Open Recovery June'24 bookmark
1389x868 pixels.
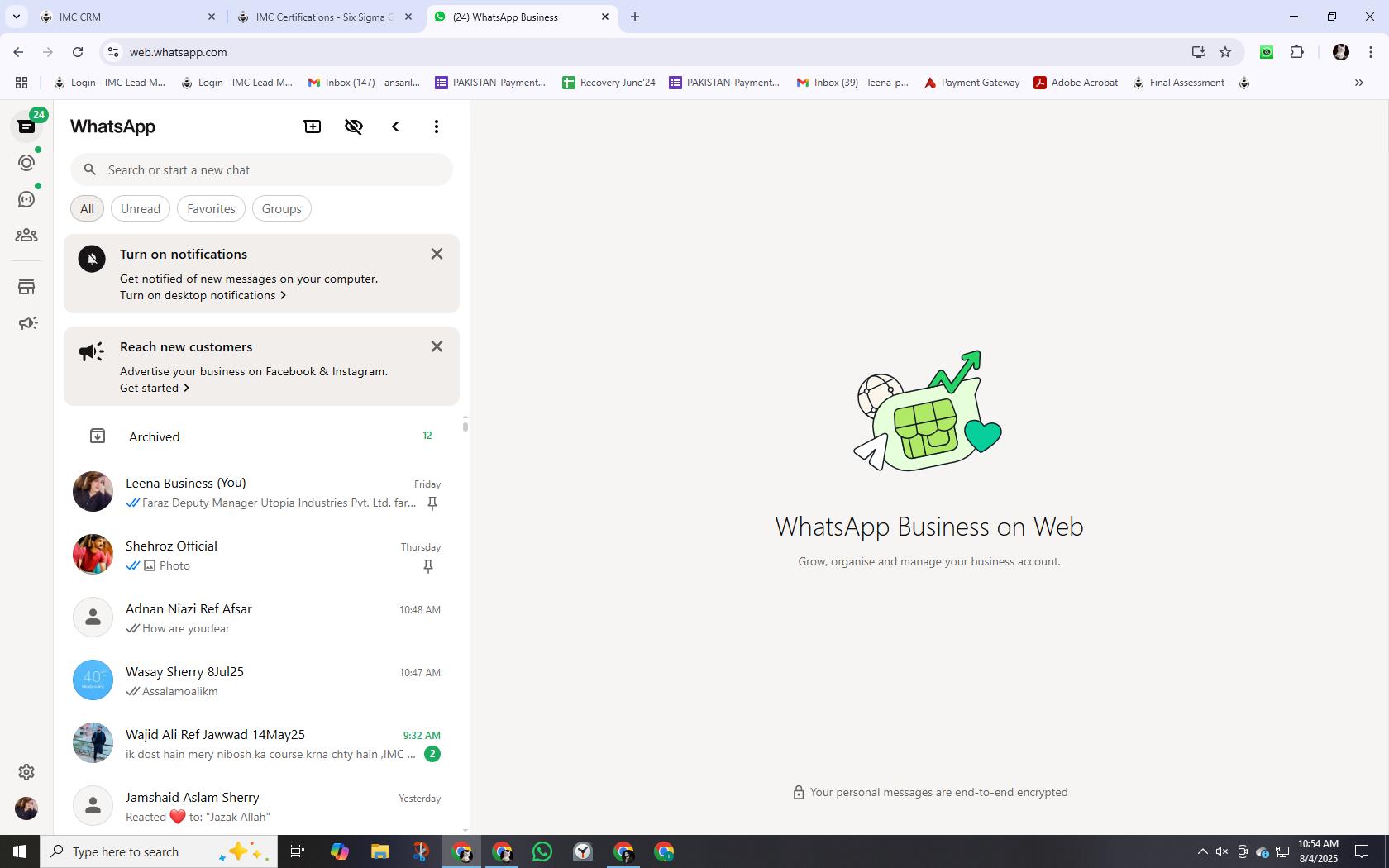tap(609, 83)
